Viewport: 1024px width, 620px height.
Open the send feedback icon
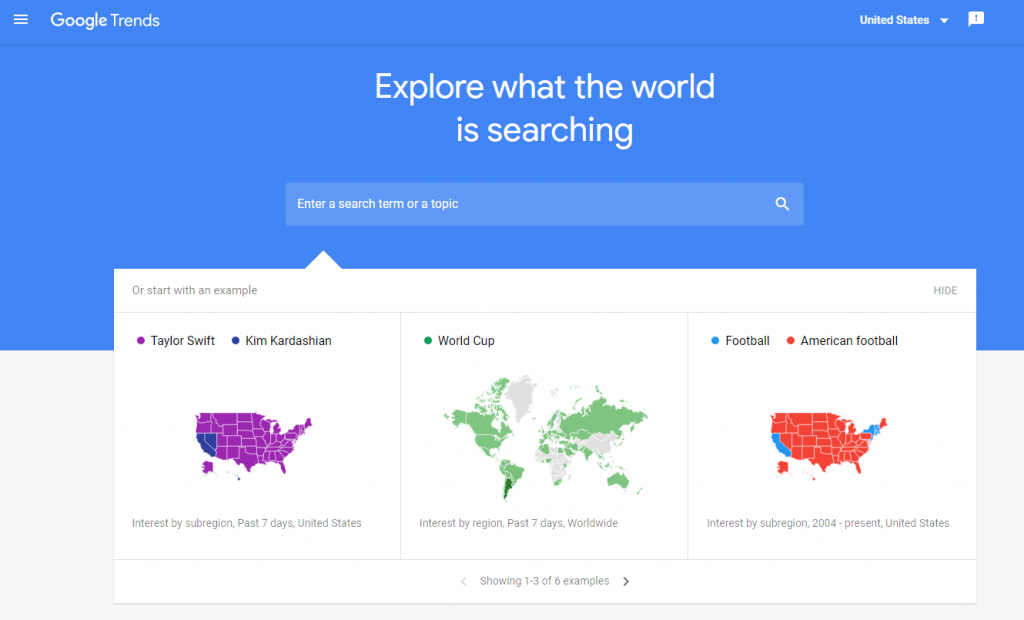tap(976, 19)
